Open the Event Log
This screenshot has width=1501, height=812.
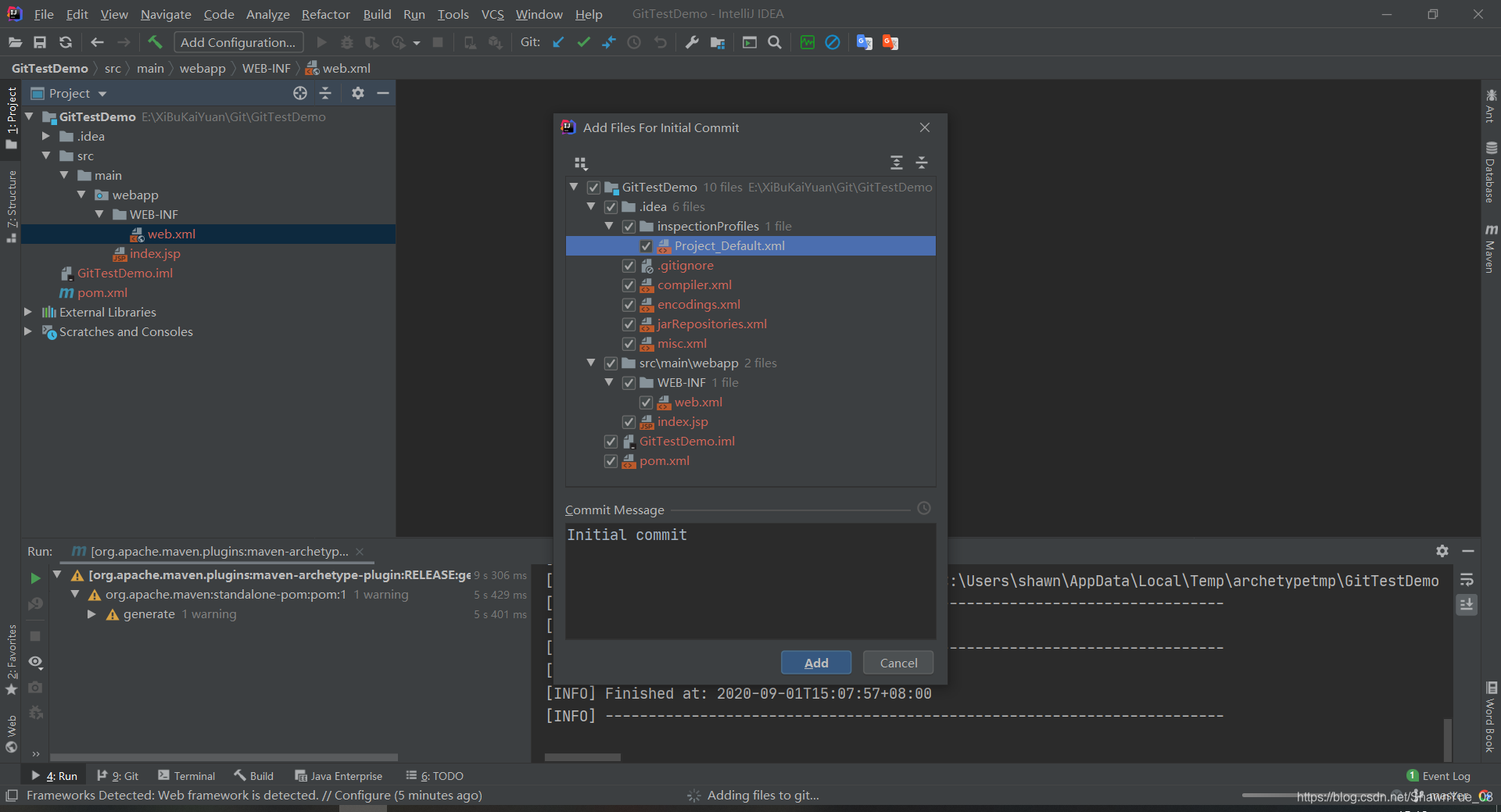point(1438,775)
